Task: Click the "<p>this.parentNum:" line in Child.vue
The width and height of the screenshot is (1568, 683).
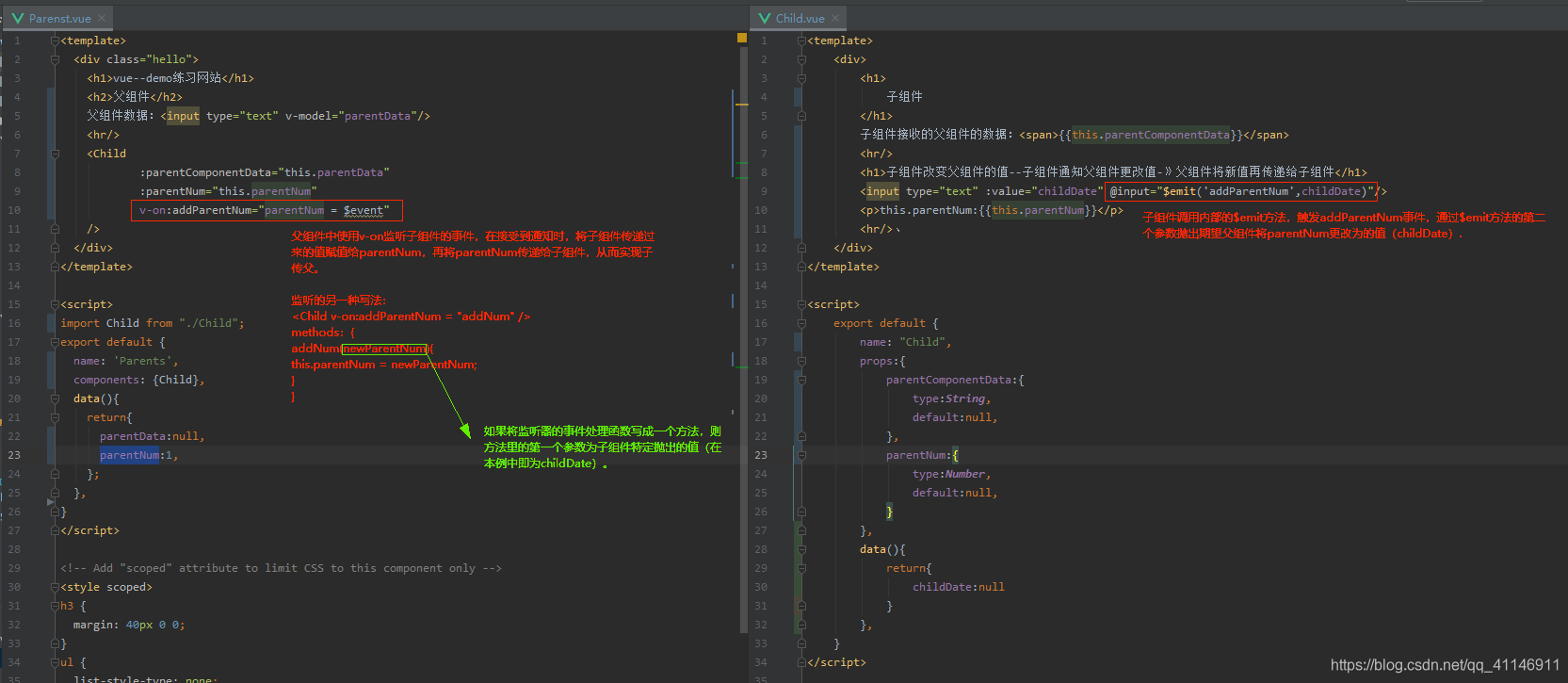Action: [991, 210]
